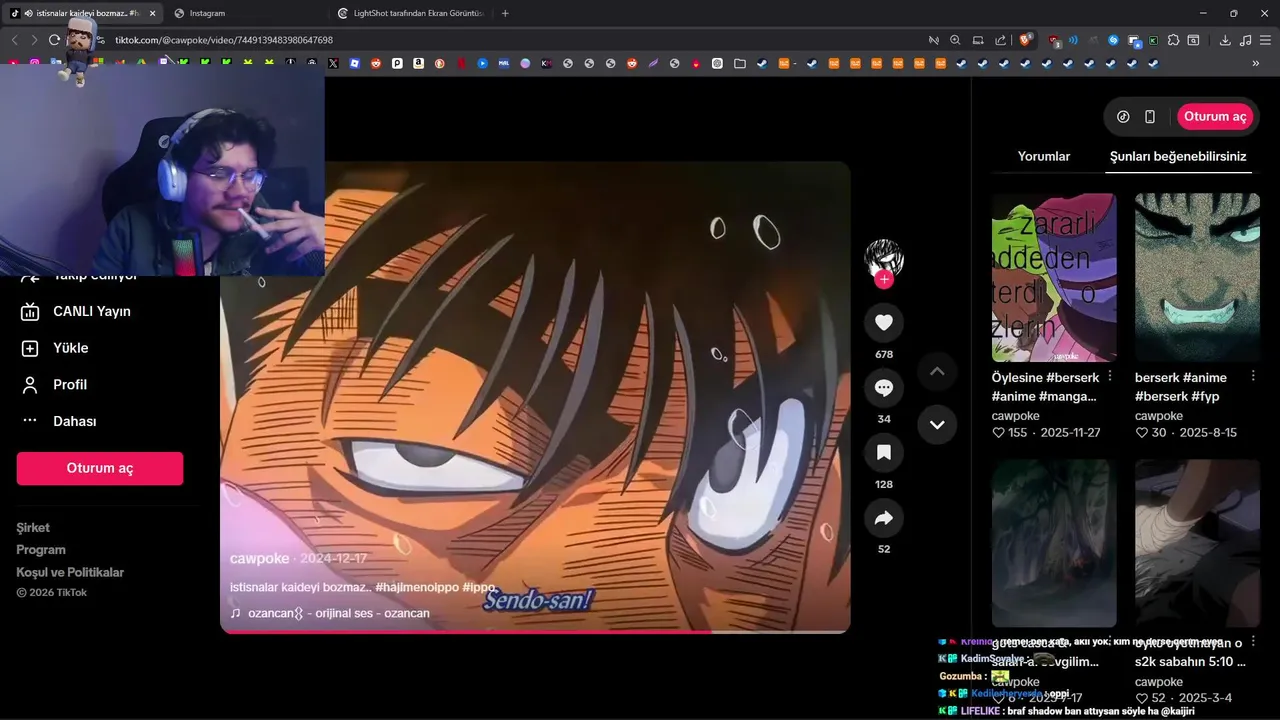Image resolution: width=1280 pixels, height=720 pixels.
Task: Open more options for 'berserk #anime #berserk #fyp' card
Action: pos(1252,377)
